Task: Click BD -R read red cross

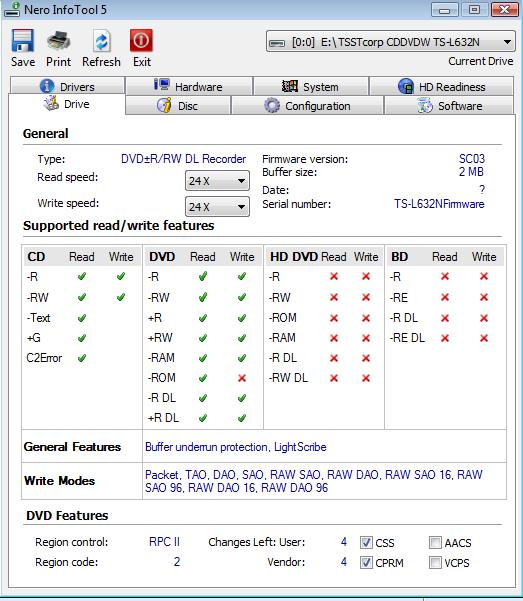Action: (445, 276)
